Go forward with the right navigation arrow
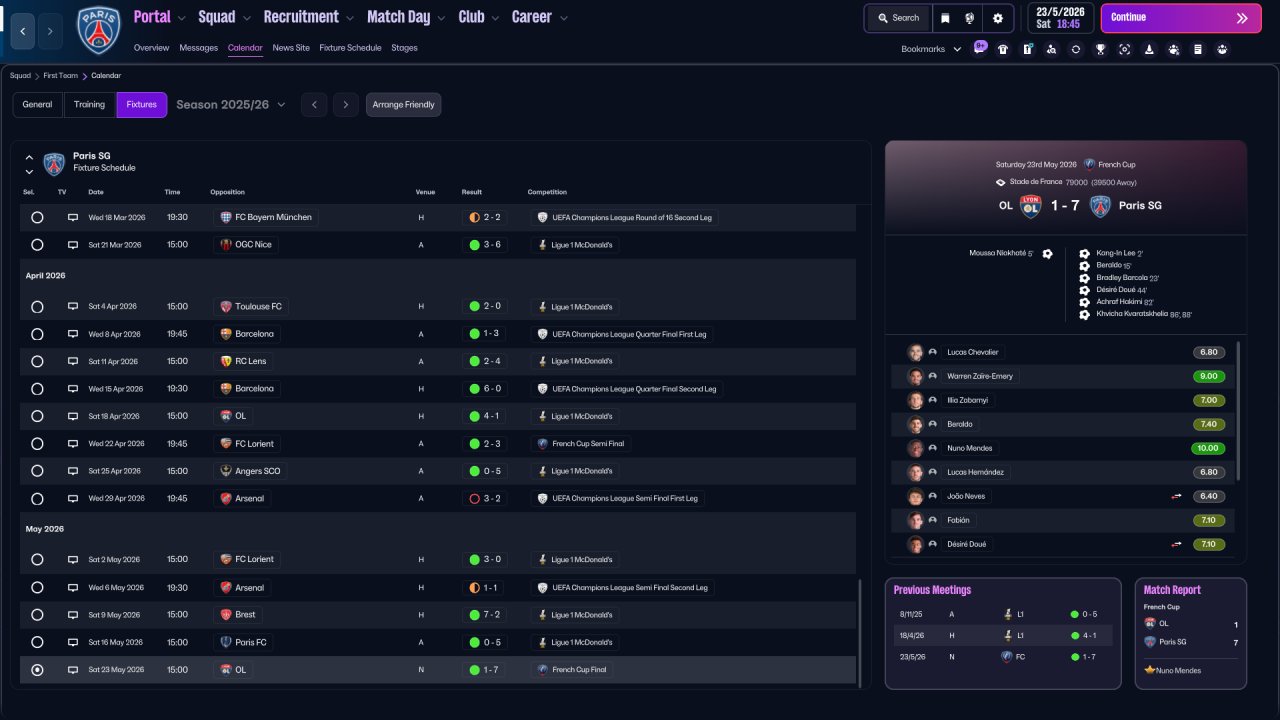This screenshot has width=1280, height=720. click(x=50, y=31)
